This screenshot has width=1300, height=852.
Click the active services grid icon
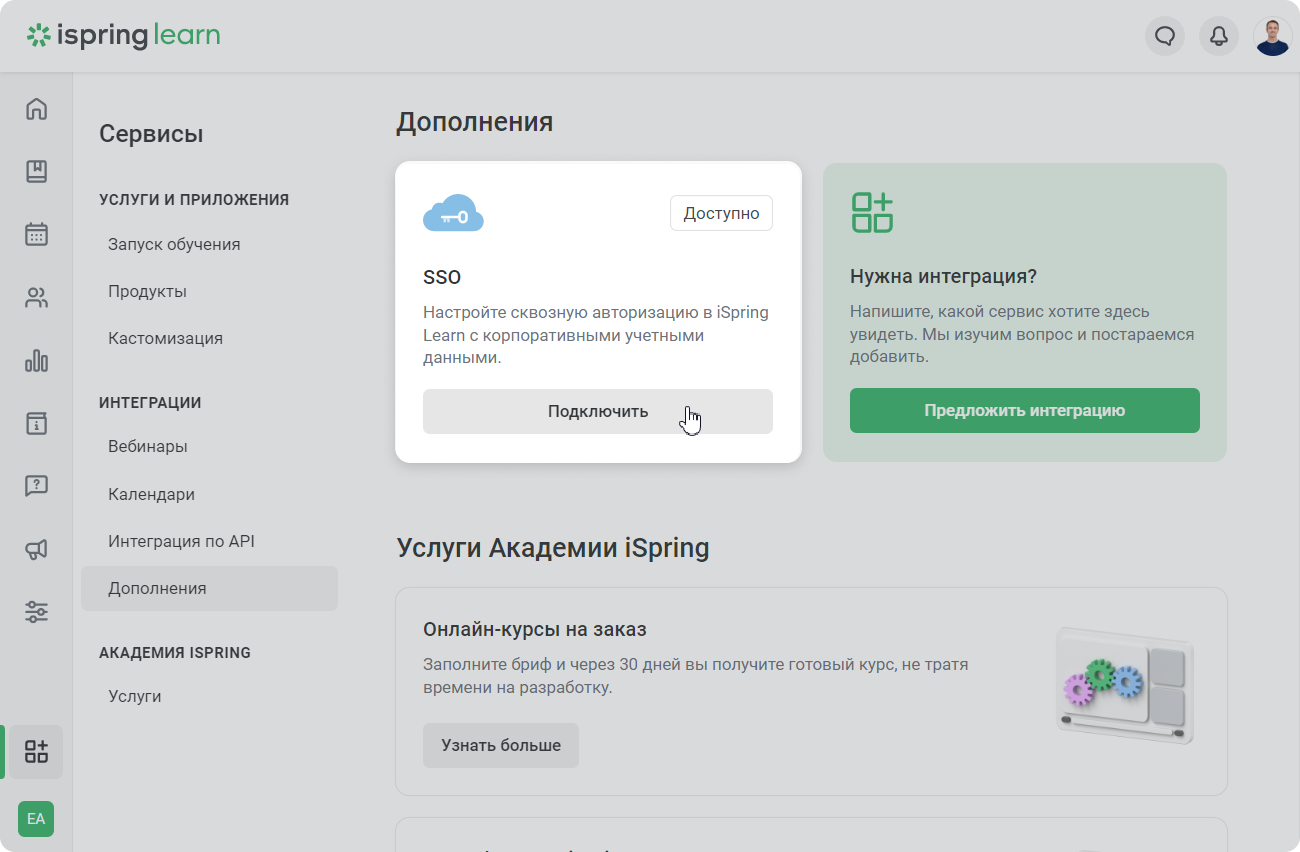click(37, 752)
